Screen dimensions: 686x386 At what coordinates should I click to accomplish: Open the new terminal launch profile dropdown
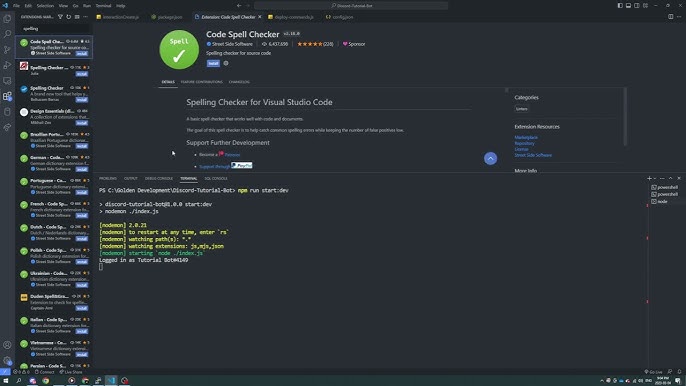655,179
